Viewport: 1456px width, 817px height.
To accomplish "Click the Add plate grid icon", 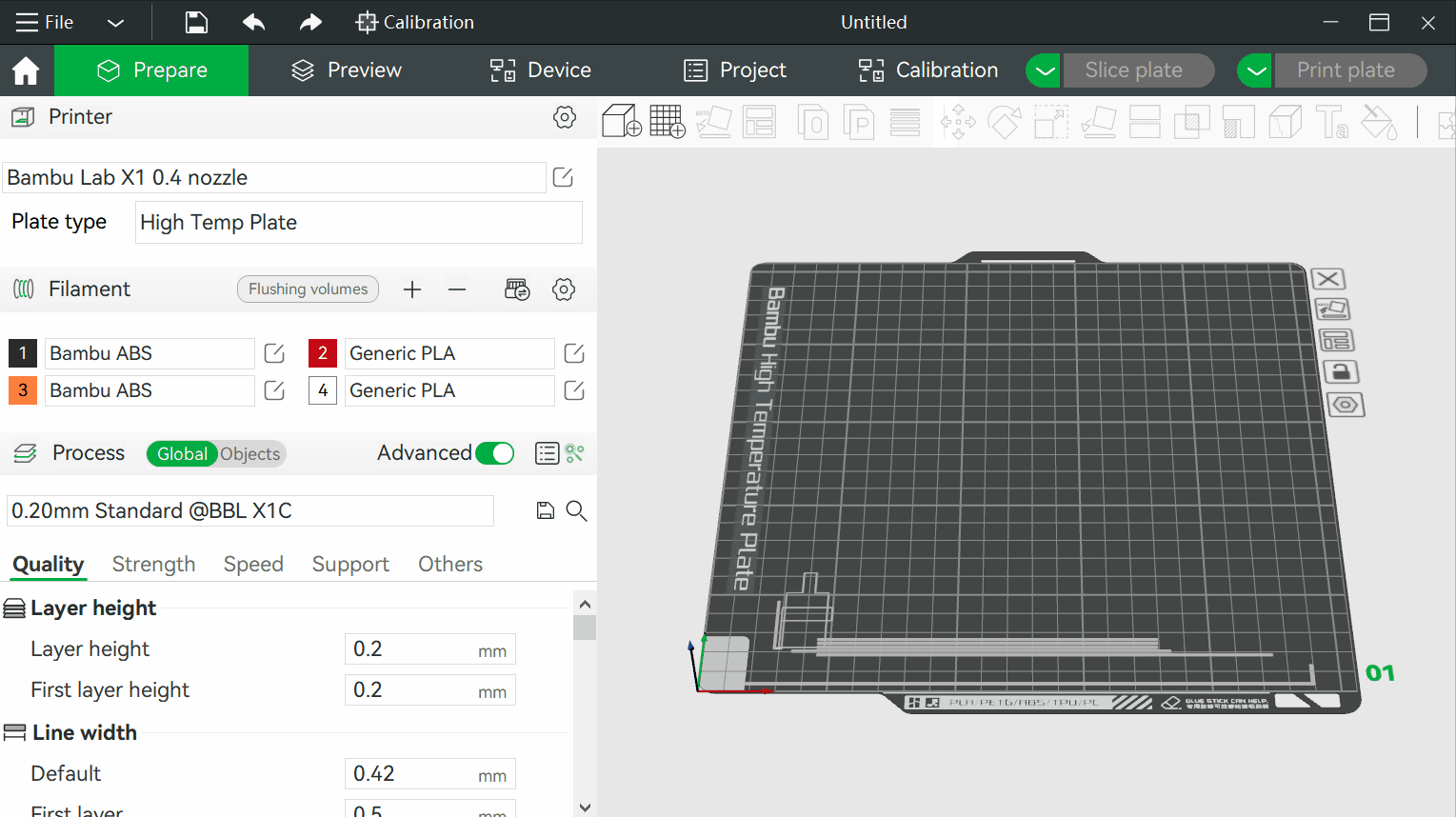I will pos(668,122).
